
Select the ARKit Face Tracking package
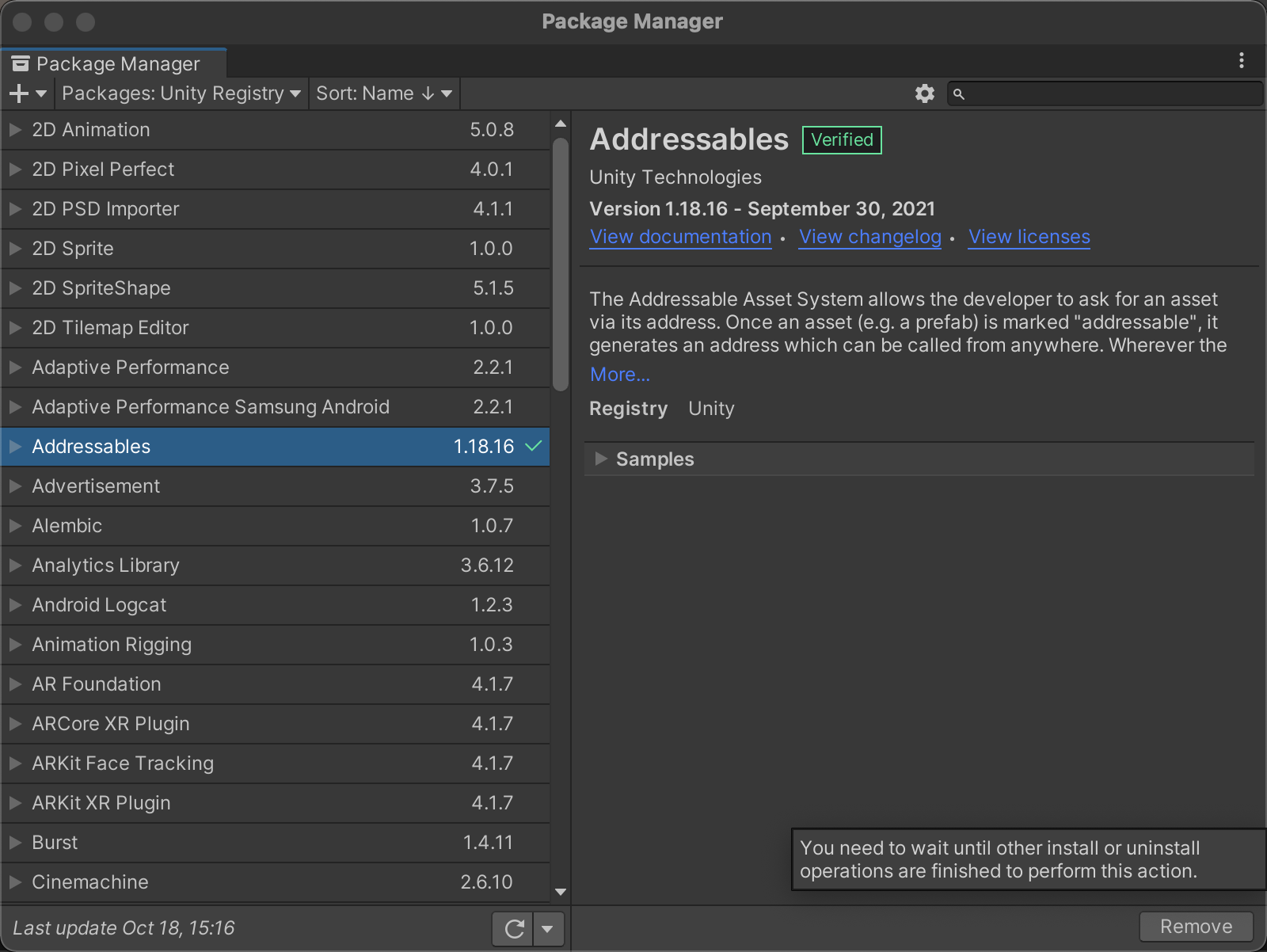coord(275,764)
